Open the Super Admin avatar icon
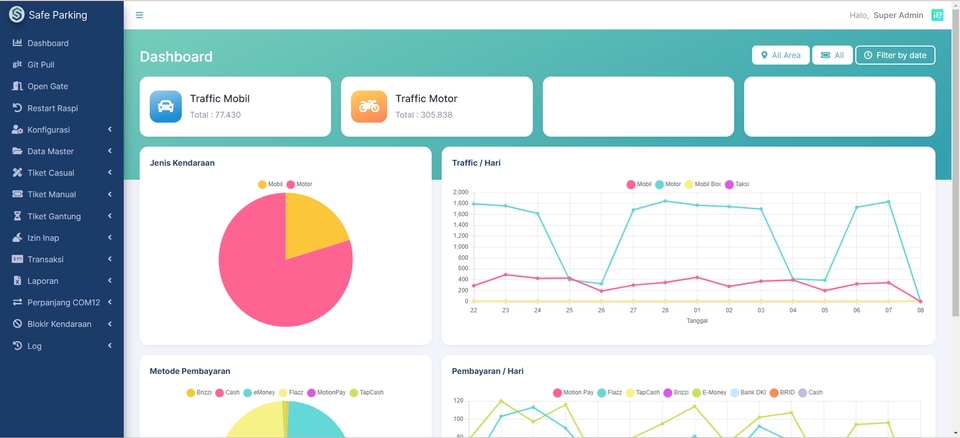Screen dimensions: 960x438 pyautogui.click(x=937, y=15)
